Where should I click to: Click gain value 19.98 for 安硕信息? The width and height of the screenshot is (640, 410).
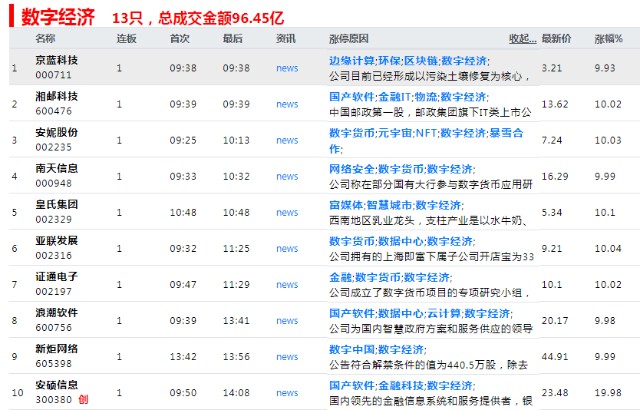(608, 393)
